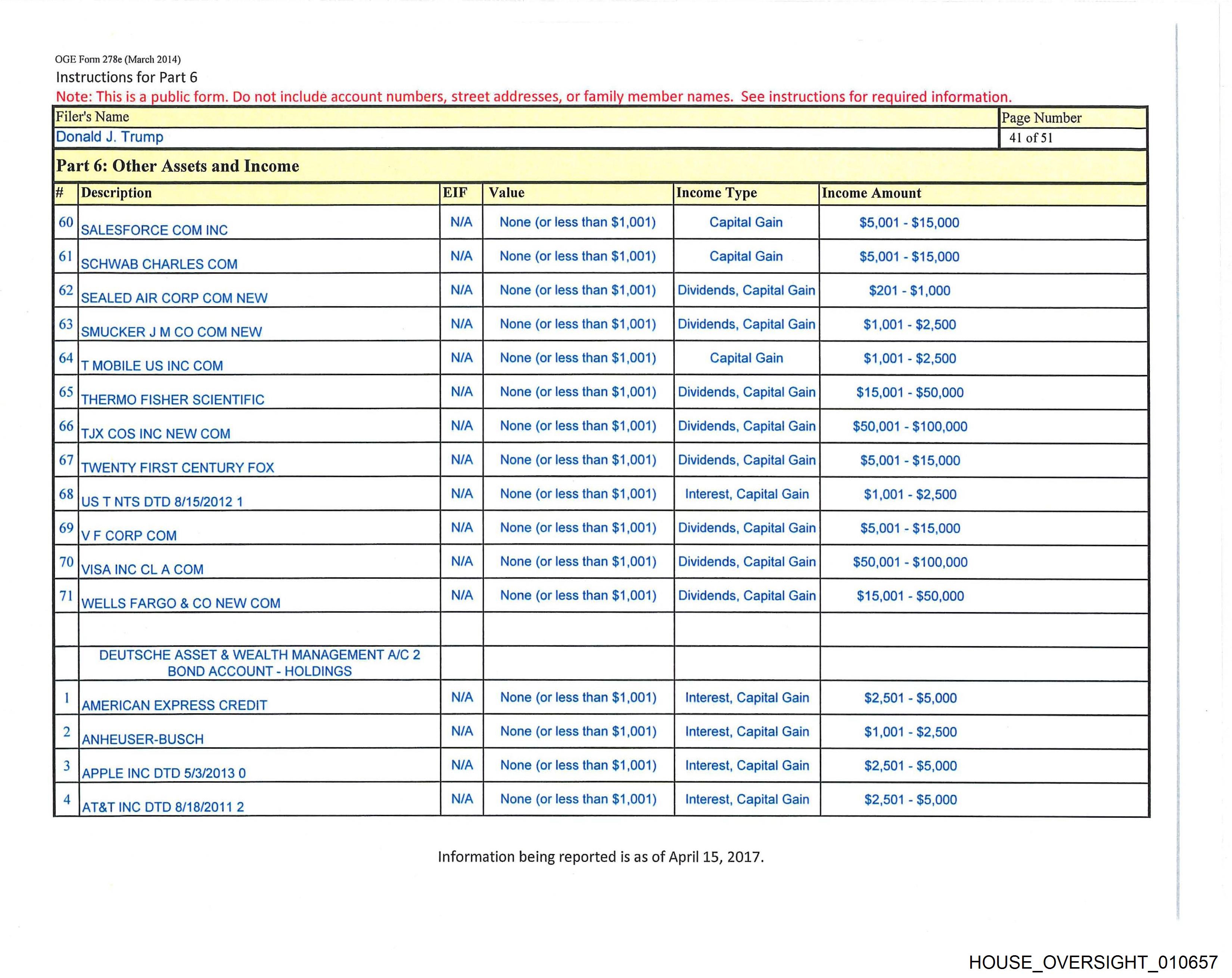The image size is (1232, 978).
Task: Select WELLS FARGO & CO NEW COM row
Action: click(x=181, y=603)
